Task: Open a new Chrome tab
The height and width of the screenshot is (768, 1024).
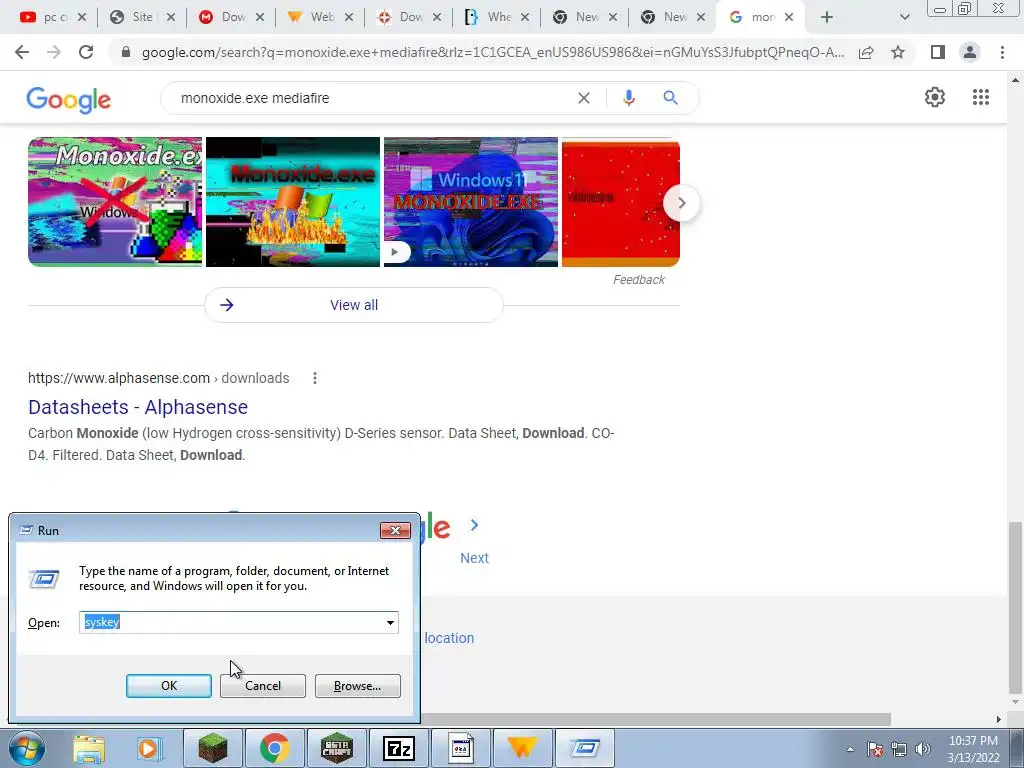Action: 827,18
